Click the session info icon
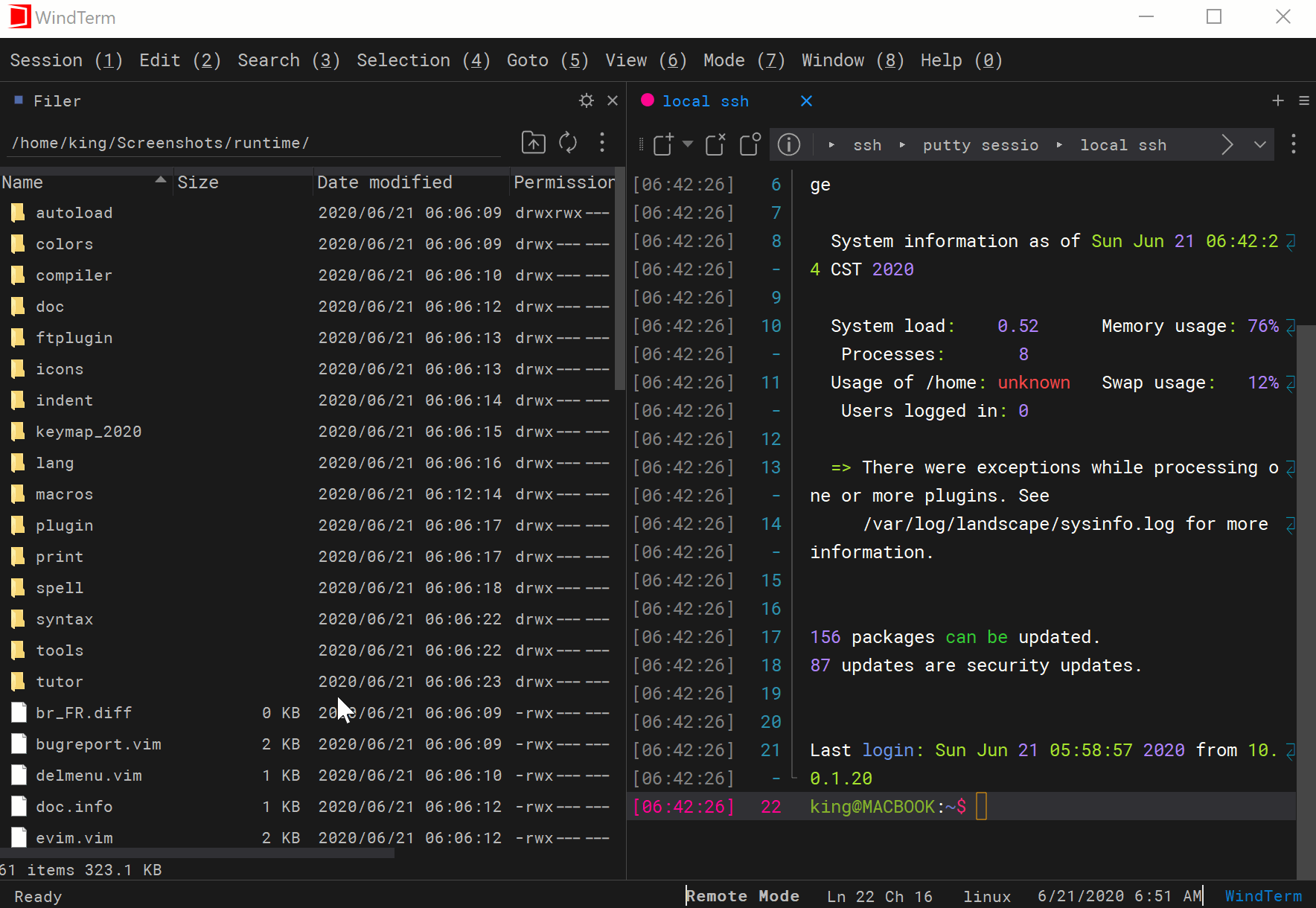Screen dimensions: 1316x908 pyautogui.click(x=789, y=144)
